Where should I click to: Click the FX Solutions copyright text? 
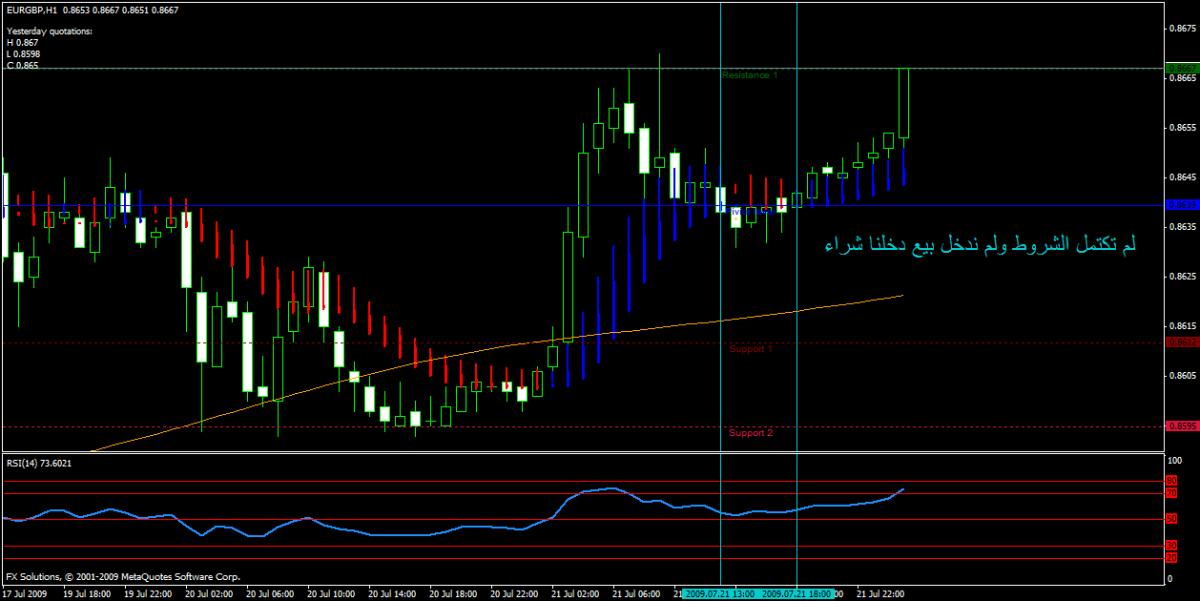coord(123,577)
